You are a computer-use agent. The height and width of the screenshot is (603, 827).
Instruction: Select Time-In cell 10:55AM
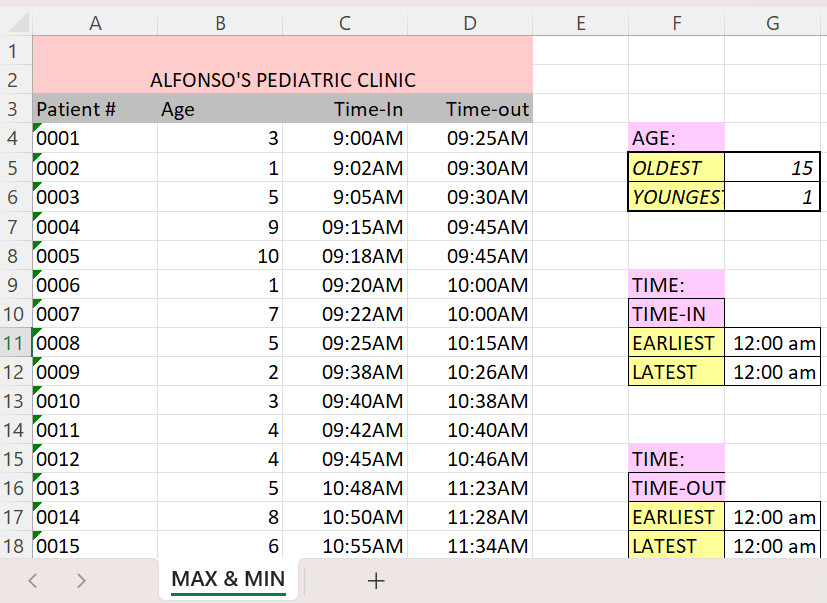pos(345,545)
